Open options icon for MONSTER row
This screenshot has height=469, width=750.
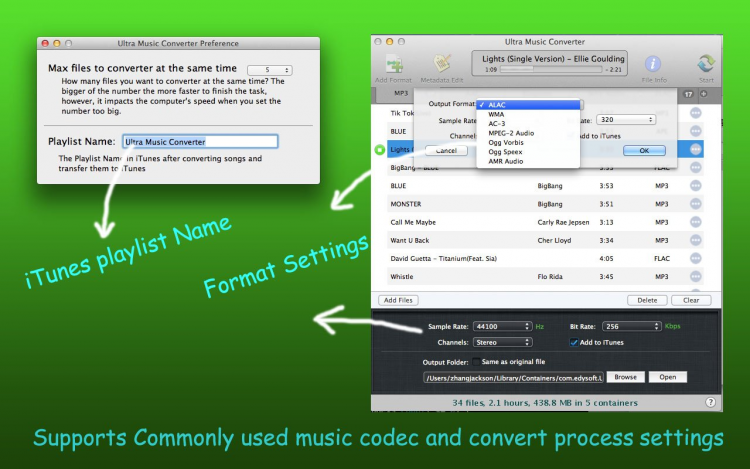tap(695, 204)
